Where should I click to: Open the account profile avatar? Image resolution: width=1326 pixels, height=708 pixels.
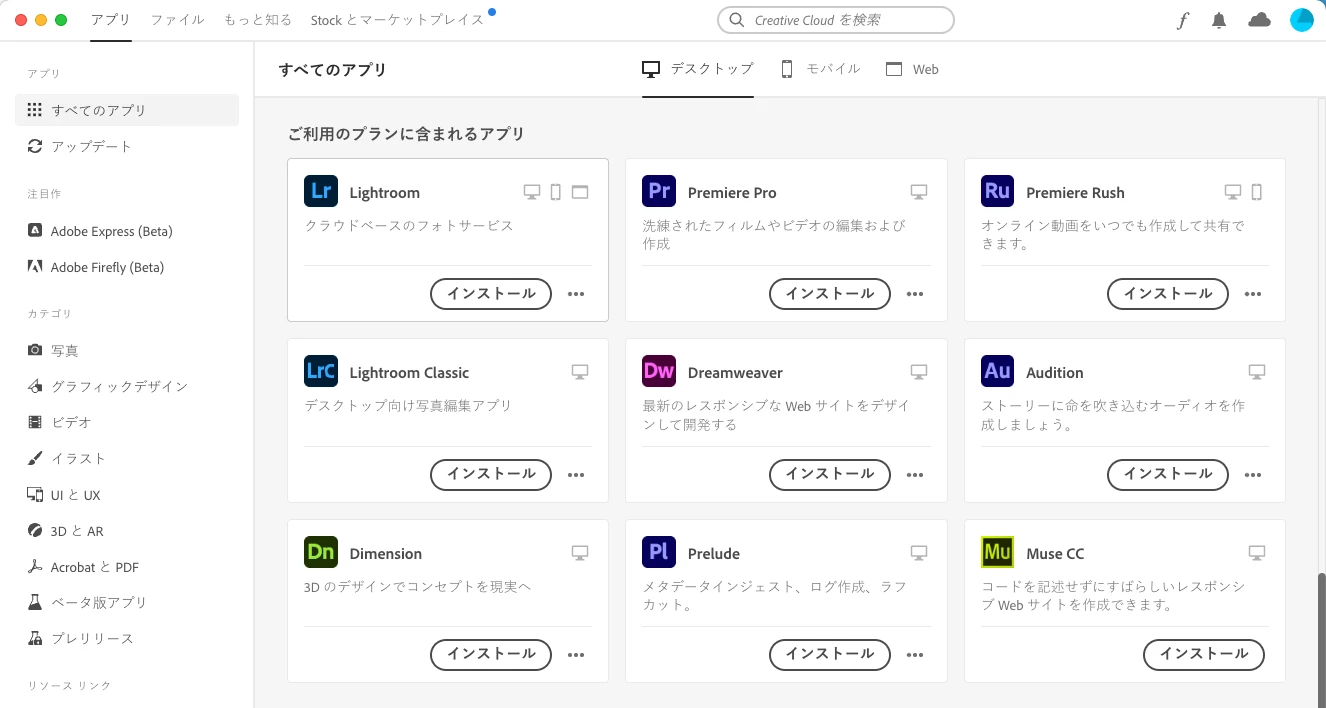(x=1301, y=20)
